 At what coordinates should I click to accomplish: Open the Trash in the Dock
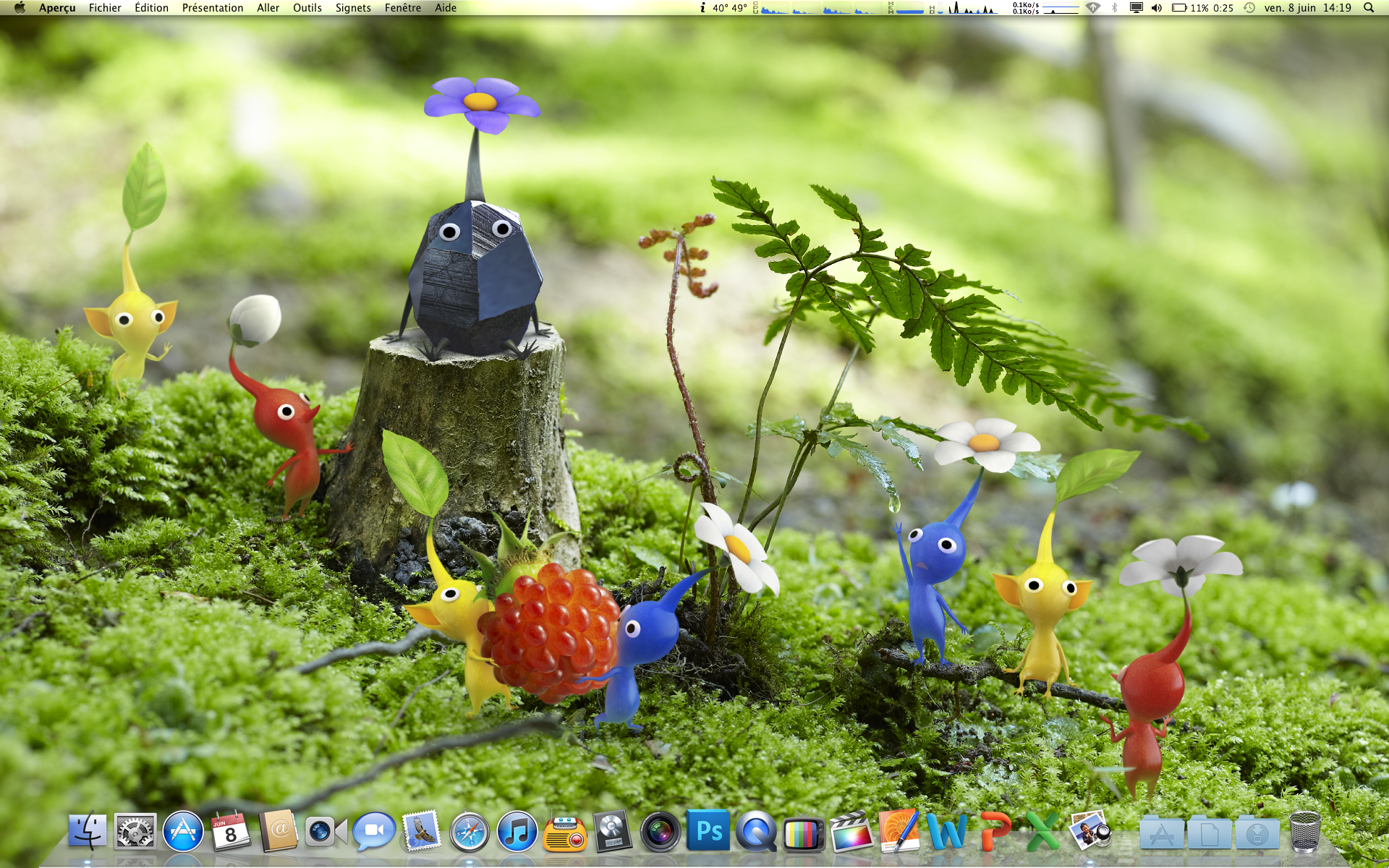click(1304, 832)
